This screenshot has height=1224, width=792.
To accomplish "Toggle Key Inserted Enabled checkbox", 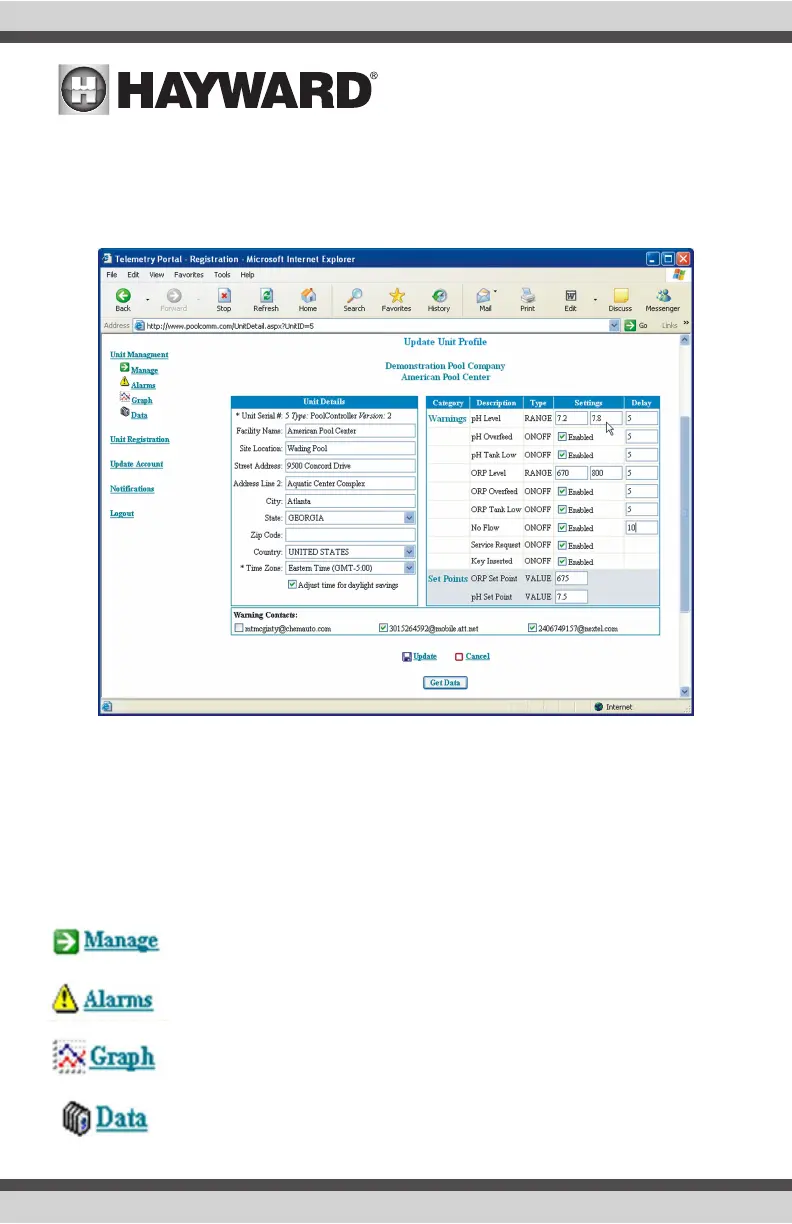I will pyautogui.click(x=562, y=562).
